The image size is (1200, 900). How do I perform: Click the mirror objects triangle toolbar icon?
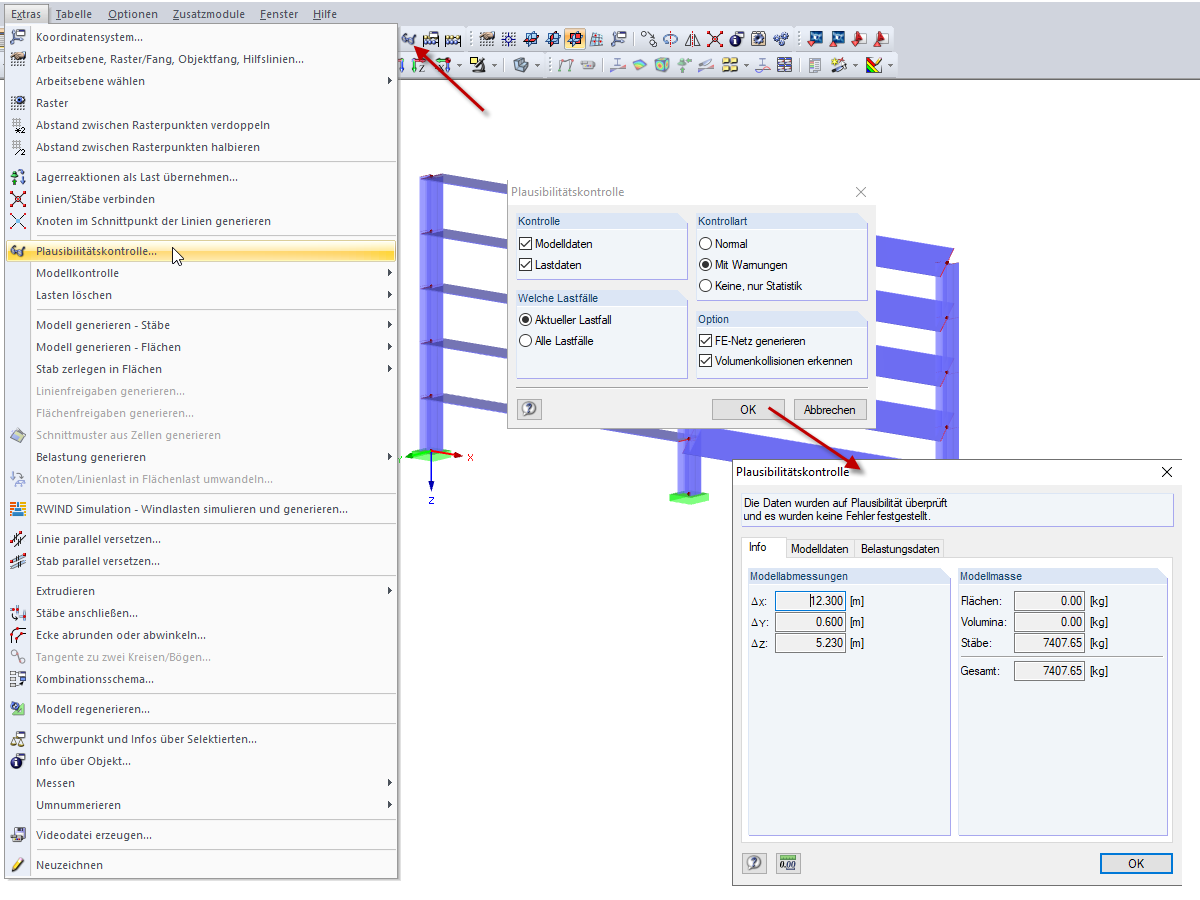692,39
